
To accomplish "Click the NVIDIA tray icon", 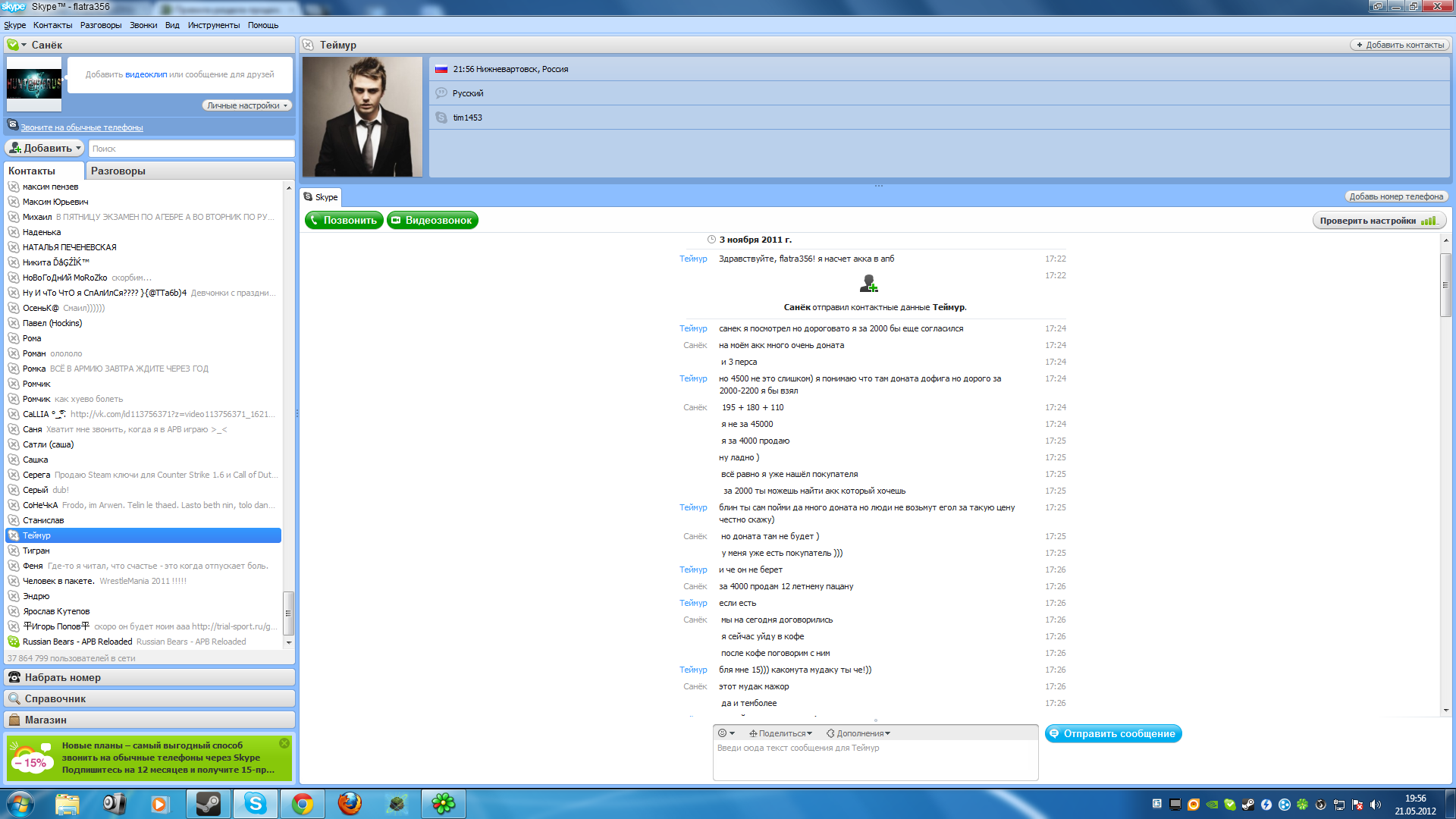I will 1212,805.
